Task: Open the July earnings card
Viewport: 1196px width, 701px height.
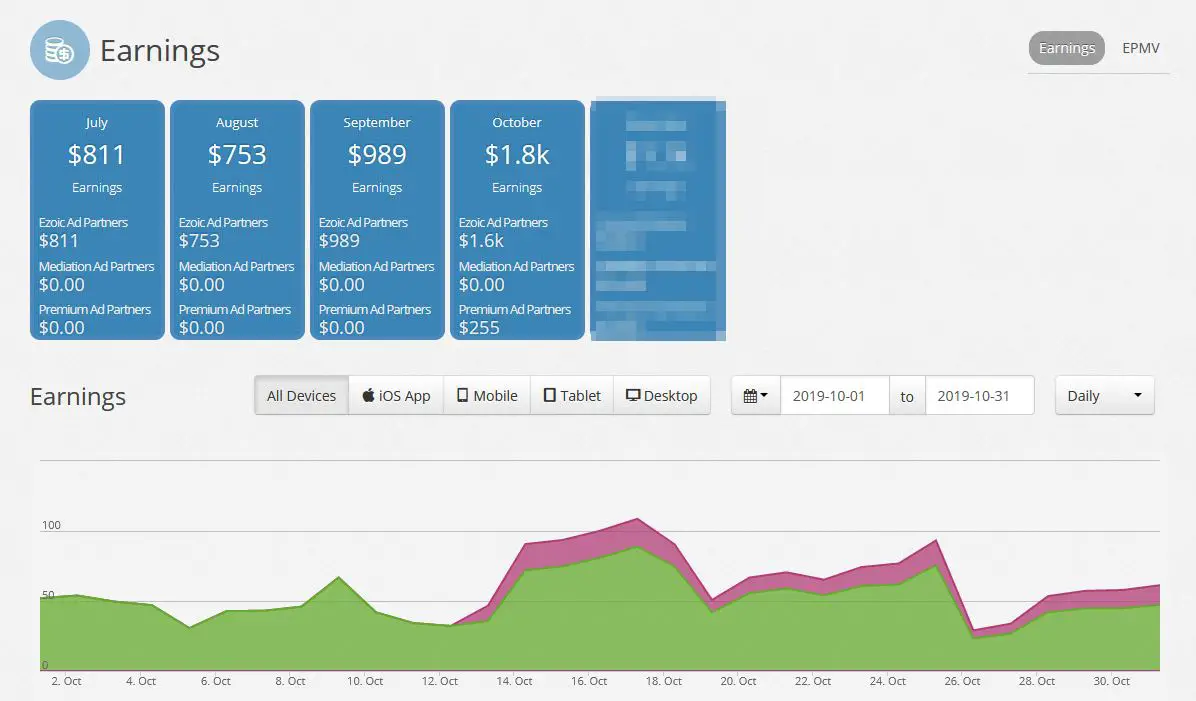Action: click(97, 220)
